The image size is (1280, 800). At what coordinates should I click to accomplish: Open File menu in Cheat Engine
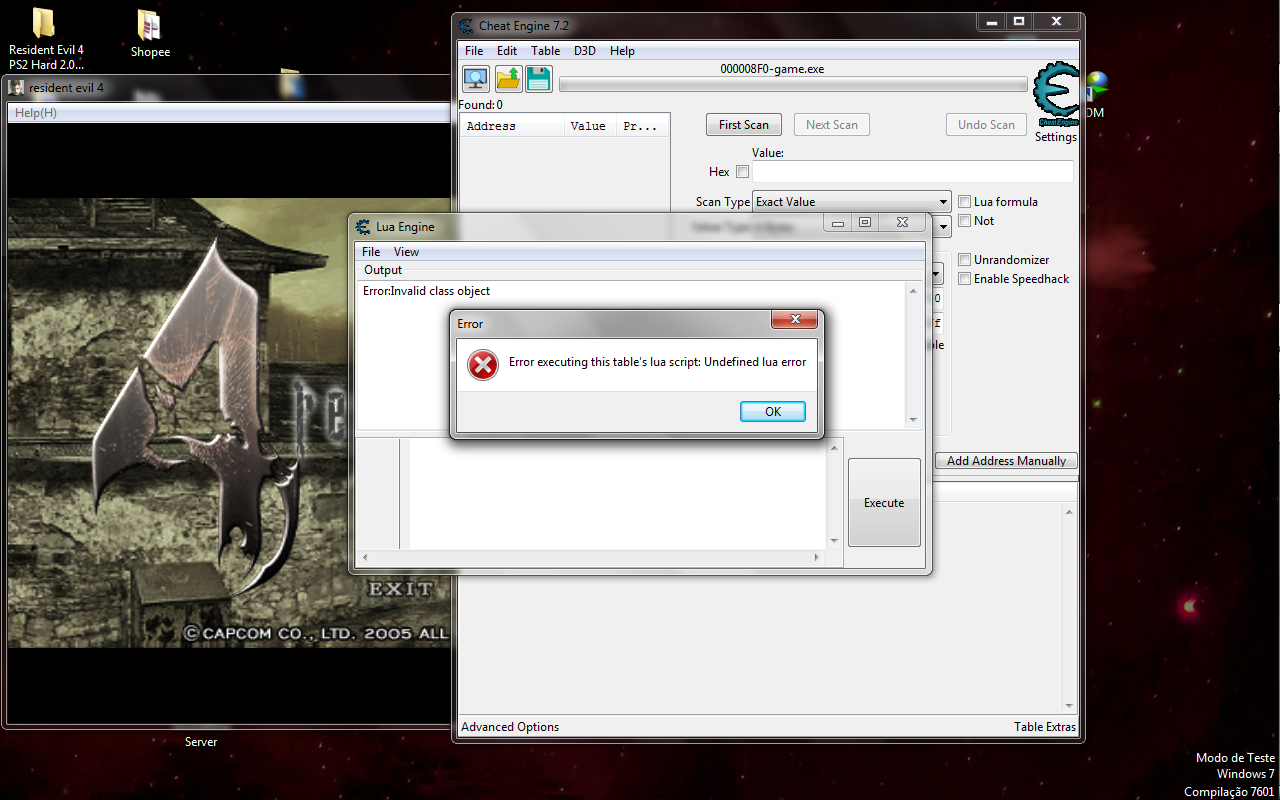click(x=473, y=51)
